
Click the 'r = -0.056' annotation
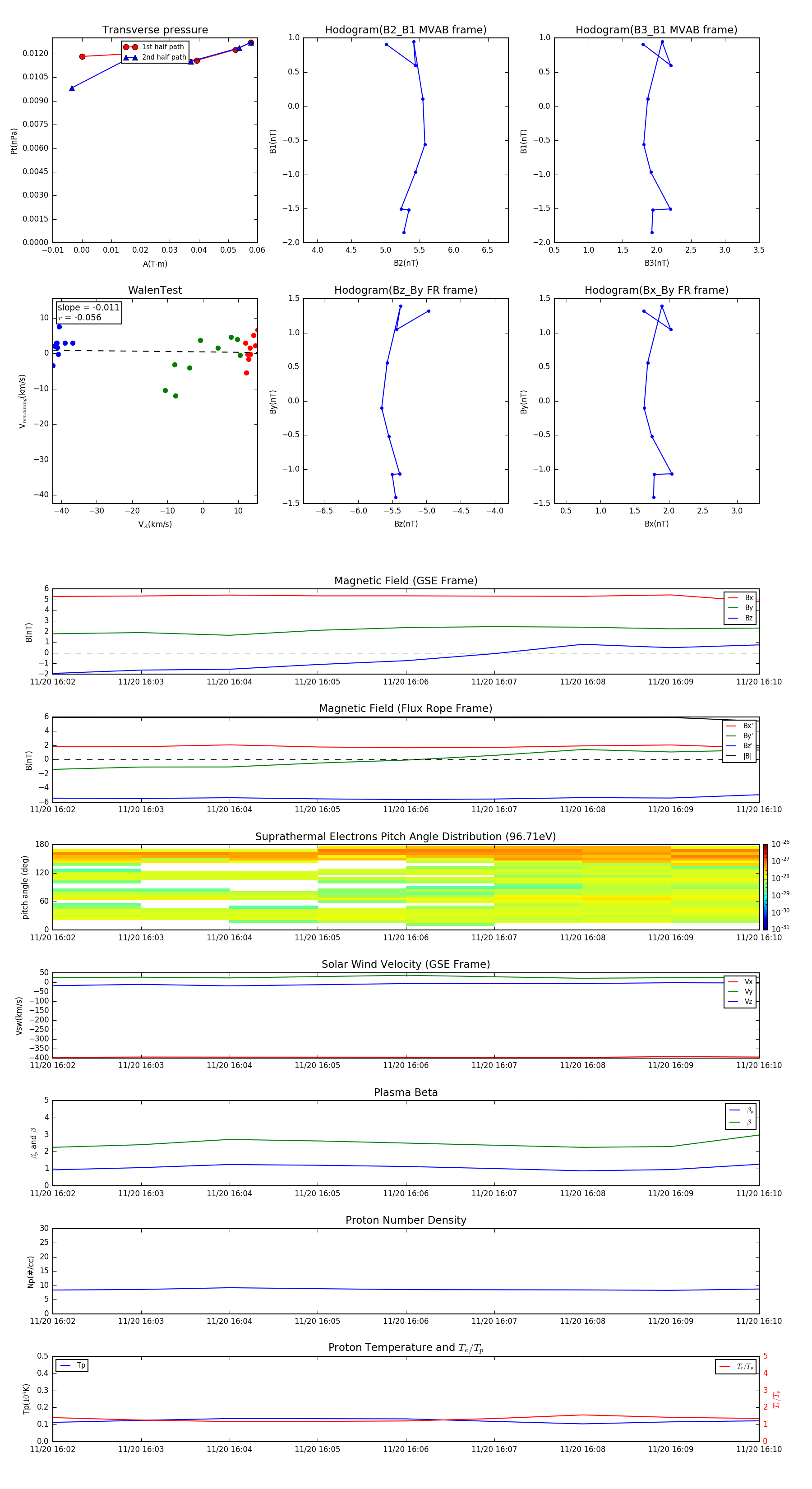80,317
